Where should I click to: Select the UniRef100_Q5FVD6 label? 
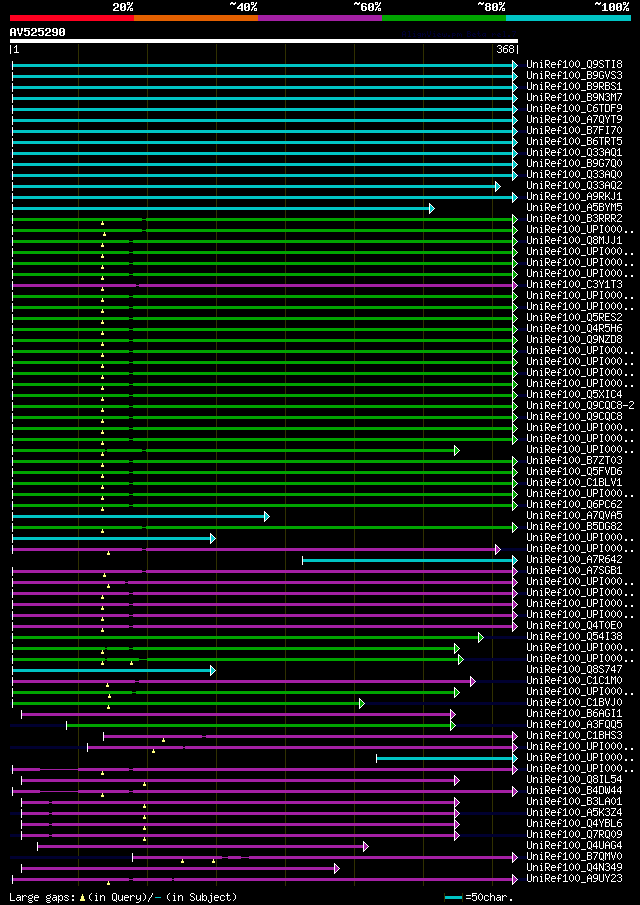(x=574, y=472)
